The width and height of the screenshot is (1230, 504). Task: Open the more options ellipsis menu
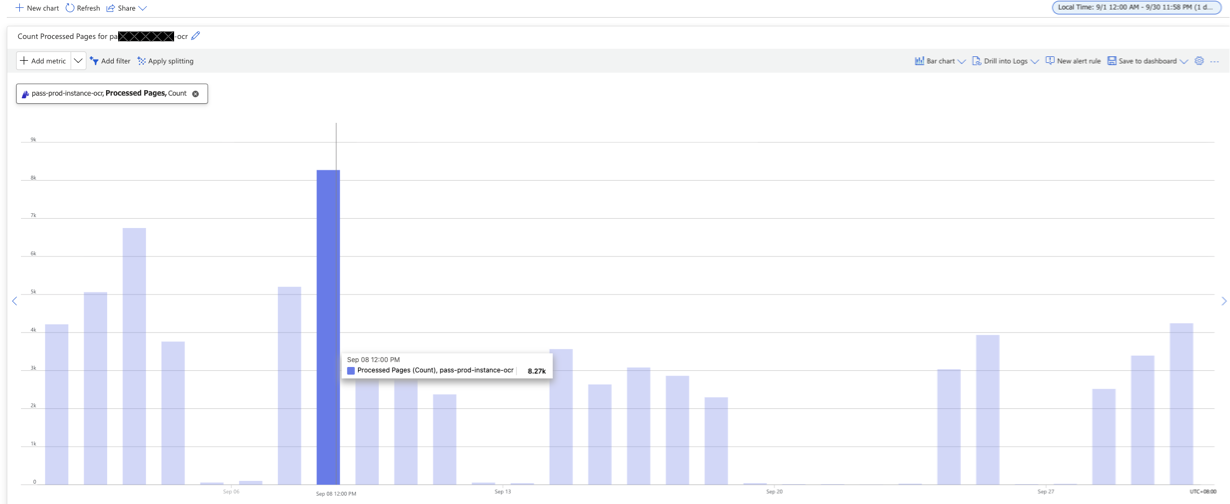(1214, 62)
